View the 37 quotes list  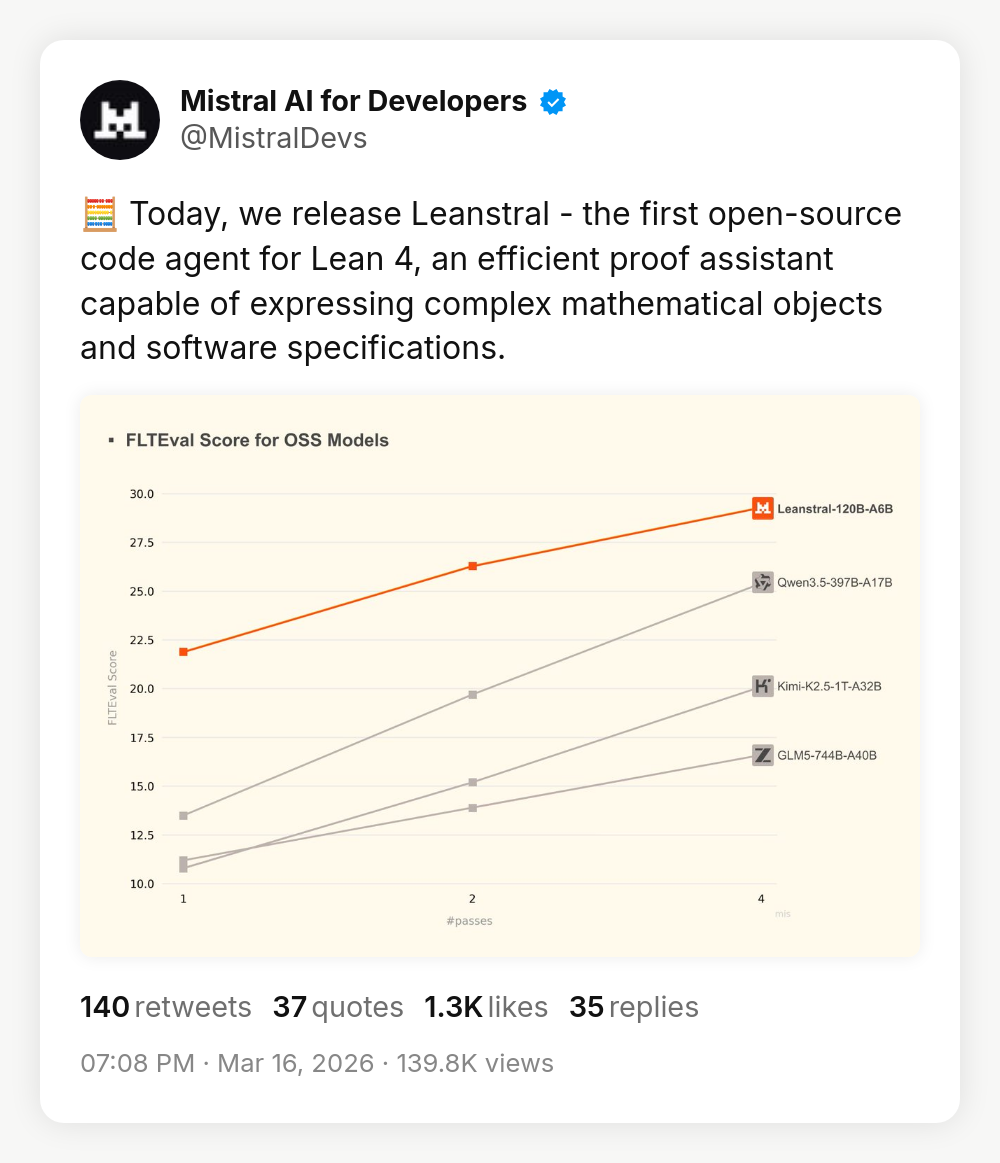click(x=338, y=1007)
